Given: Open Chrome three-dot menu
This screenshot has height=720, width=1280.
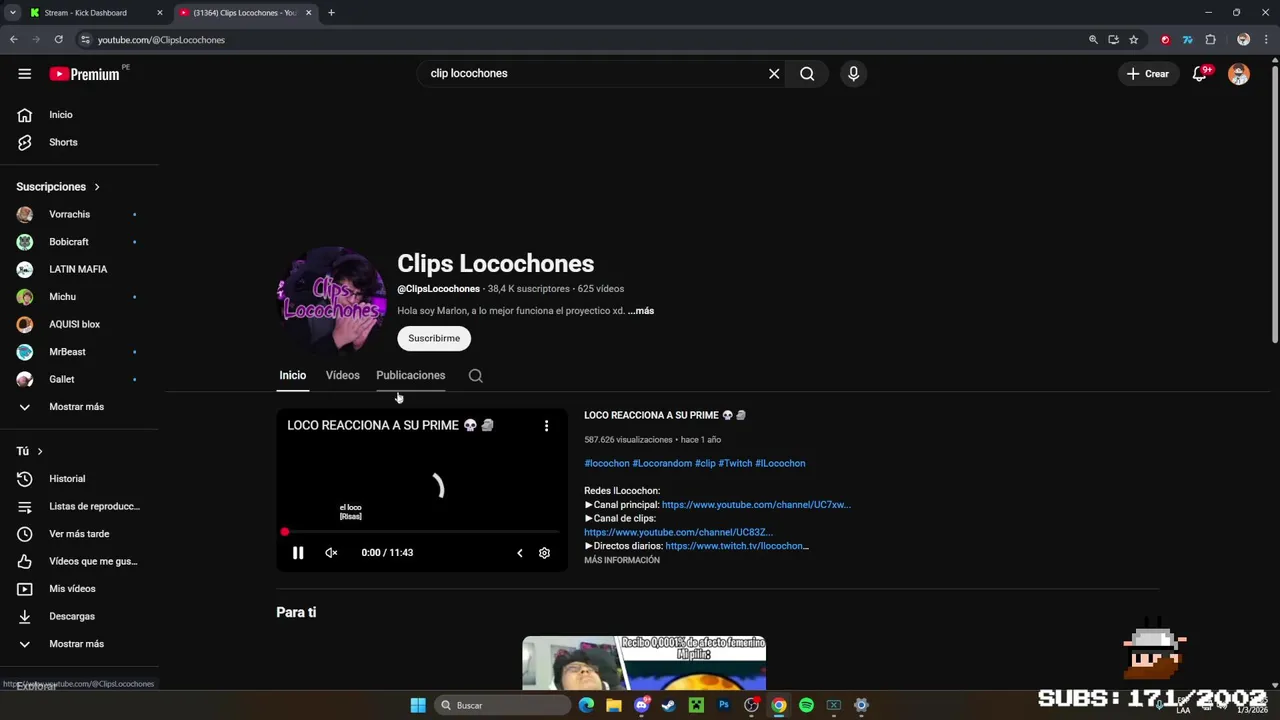Looking at the screenshot, I should [x=1265, y=40].
